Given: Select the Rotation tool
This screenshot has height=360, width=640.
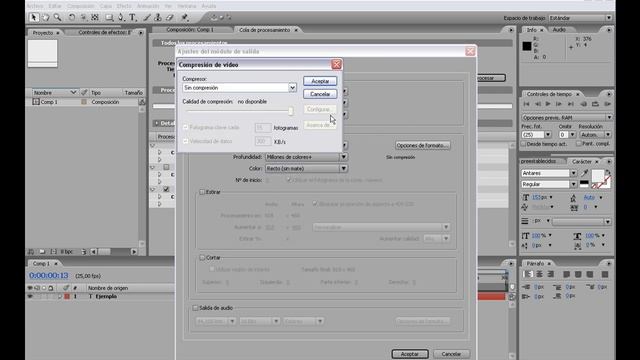Looking at the screenshot, I should [71, 17].
